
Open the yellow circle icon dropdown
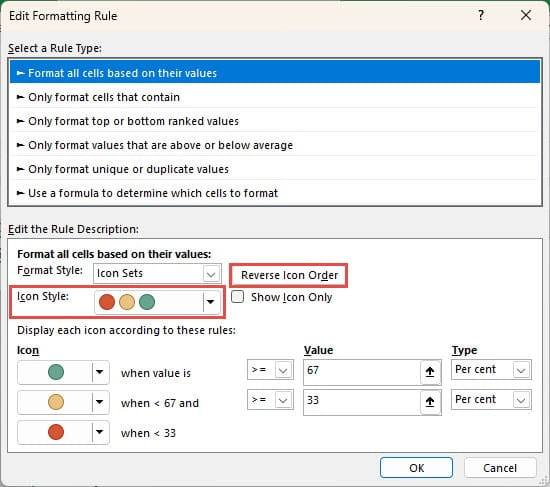point(100,402)
